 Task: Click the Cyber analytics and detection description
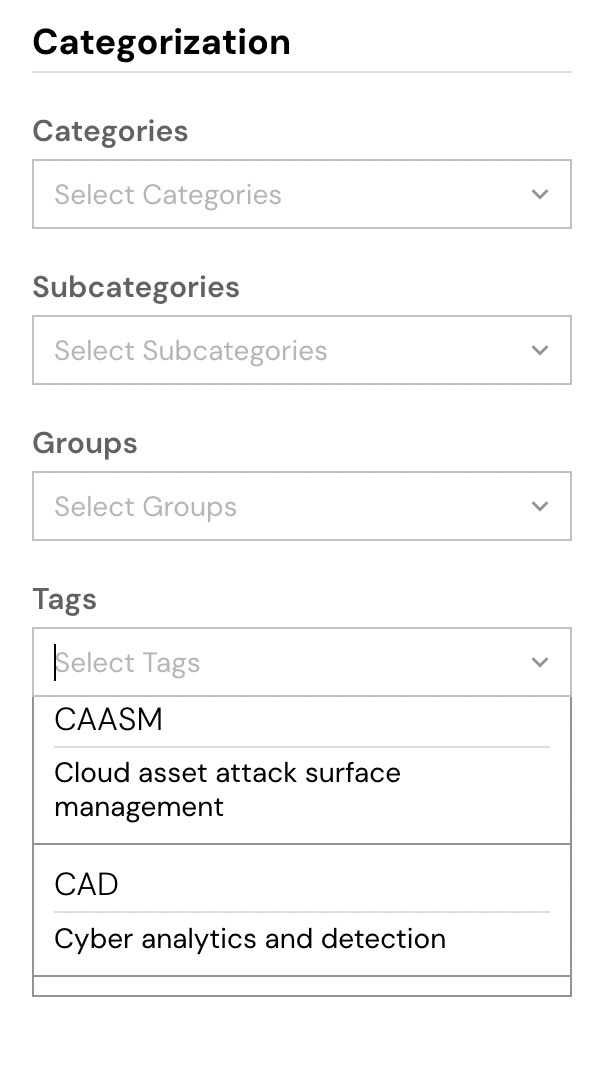250,938
